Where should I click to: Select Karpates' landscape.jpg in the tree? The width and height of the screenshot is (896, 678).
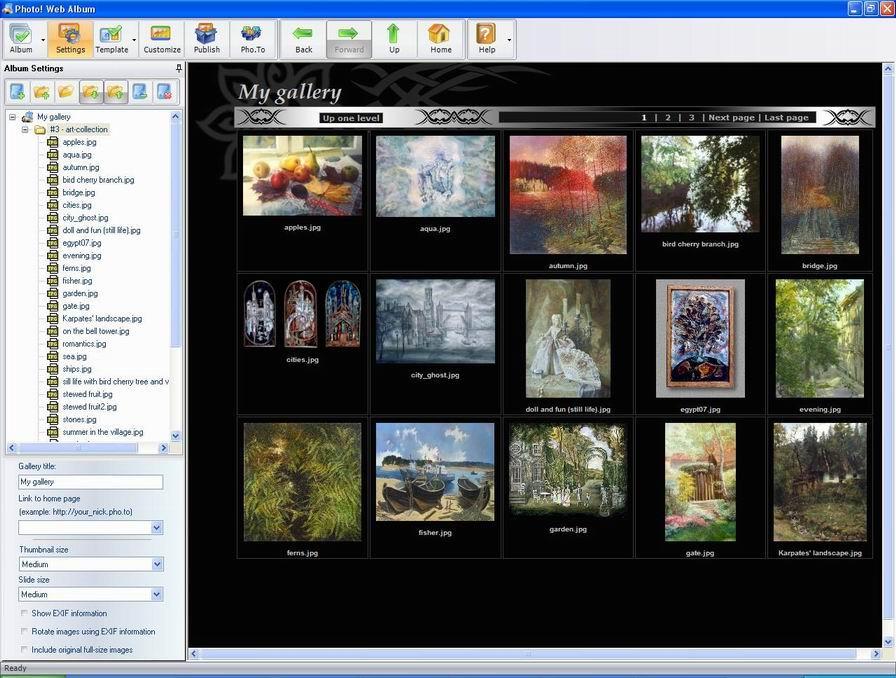click(x=102, y=318)
